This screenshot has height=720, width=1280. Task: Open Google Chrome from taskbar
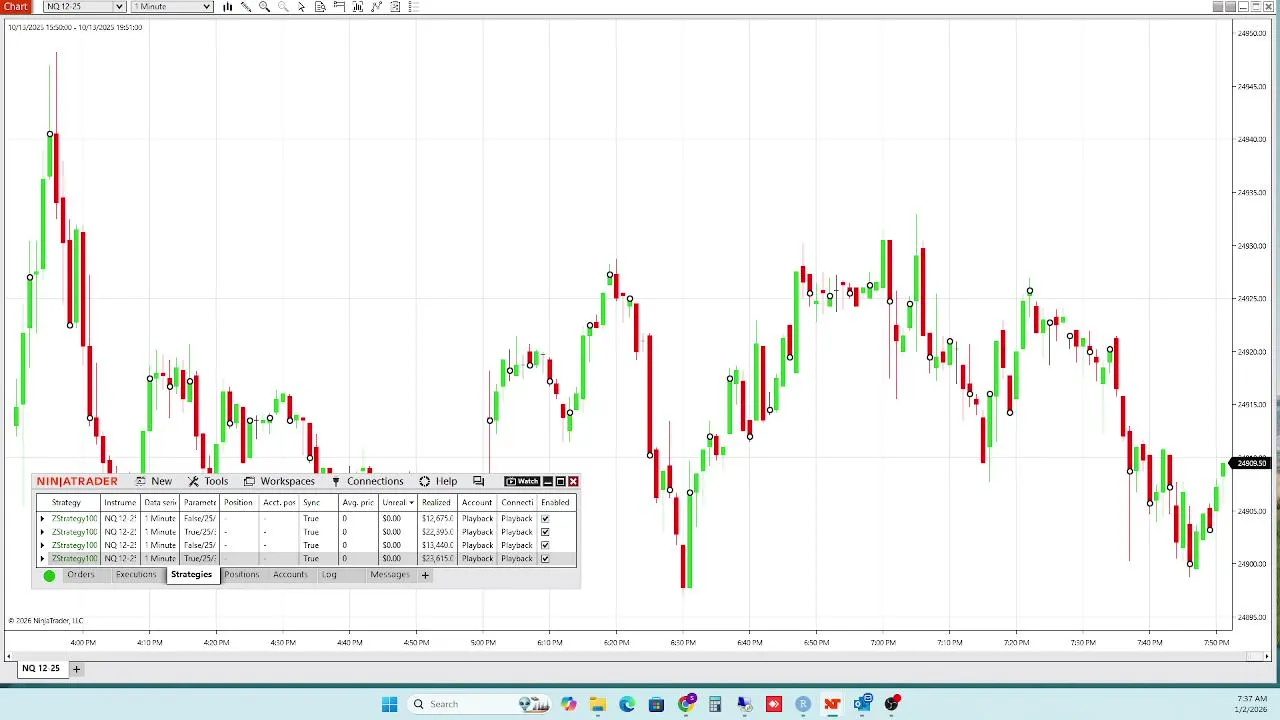click(x=686, y=704)
